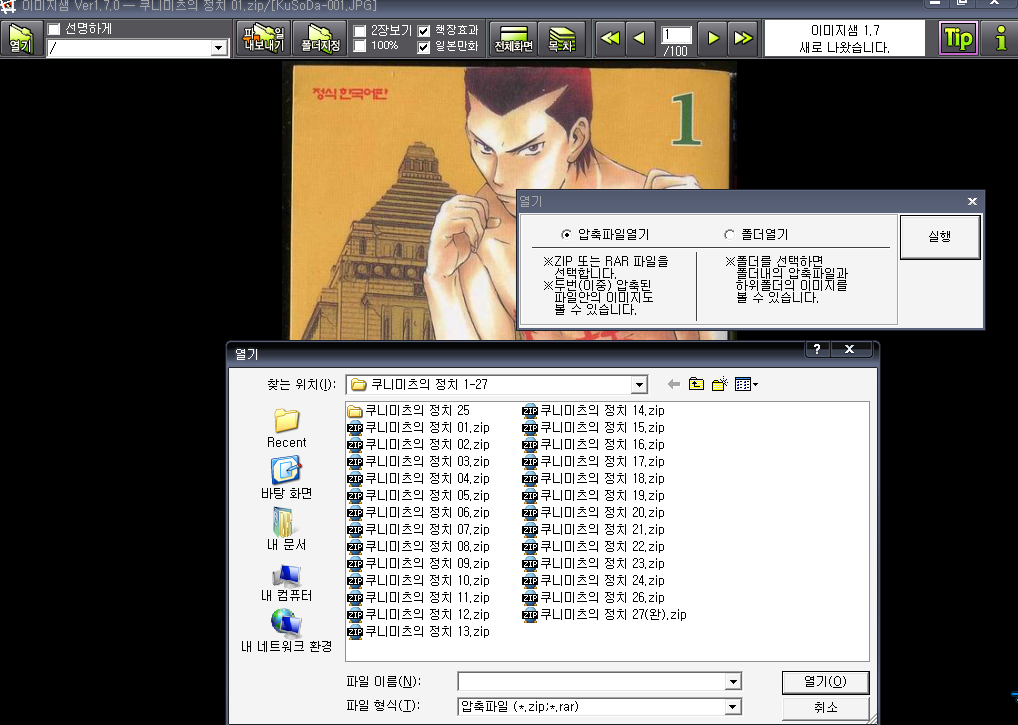Expand the 파일 이름 dropdown arrow
This screenshot has height=725, width=1018.
733,682
